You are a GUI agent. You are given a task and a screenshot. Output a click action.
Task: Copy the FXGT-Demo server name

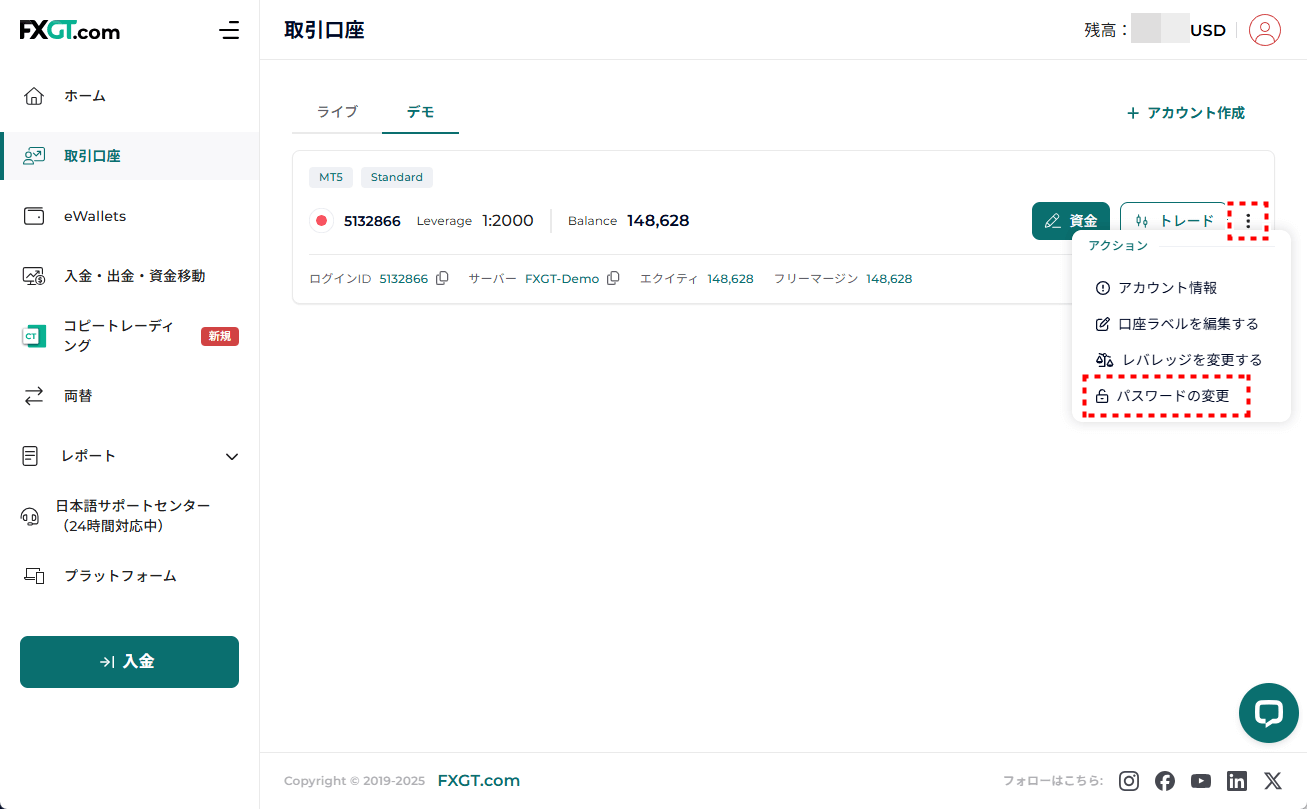pyautogui.click(x=614, y=279)
